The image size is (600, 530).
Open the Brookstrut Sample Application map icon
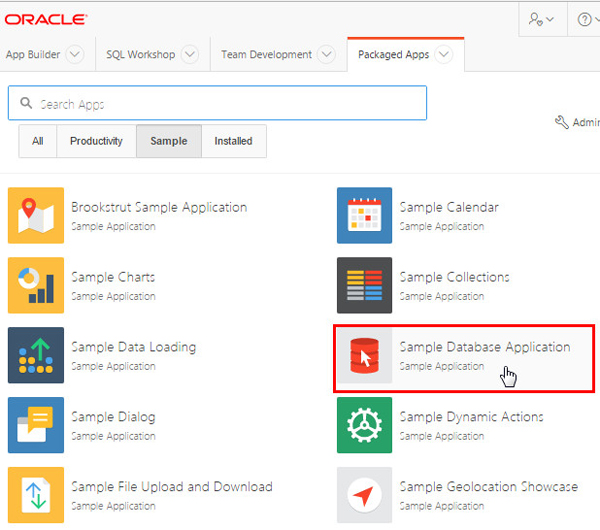click(36, 215)
